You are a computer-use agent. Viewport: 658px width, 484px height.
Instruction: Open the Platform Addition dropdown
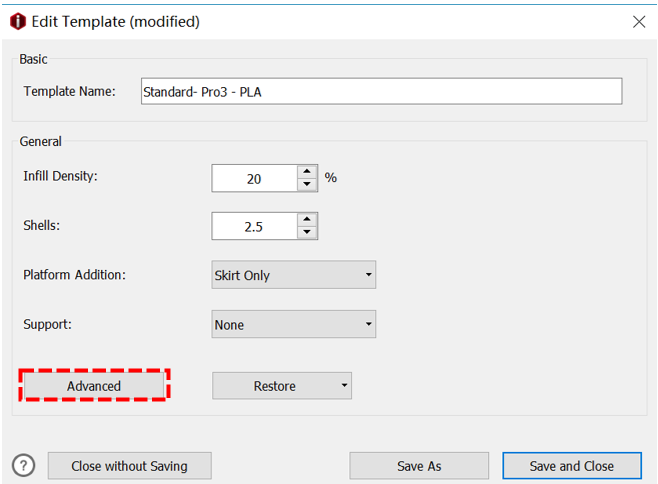[x=294, y=275]
